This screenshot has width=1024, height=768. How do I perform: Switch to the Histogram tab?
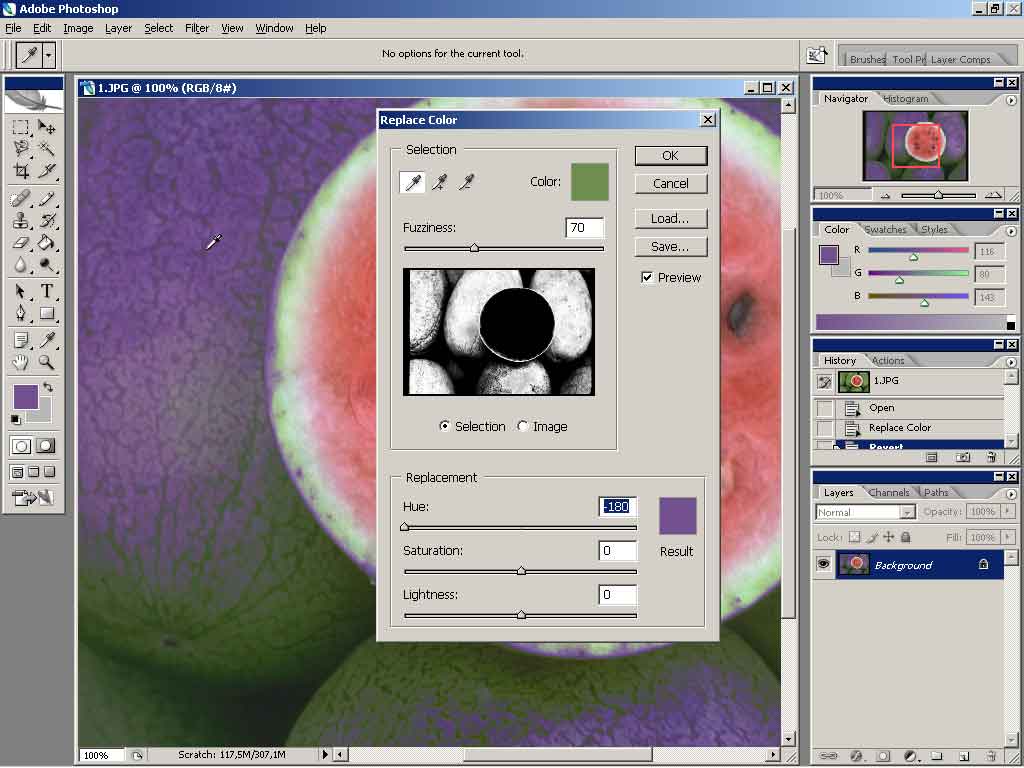tap(905, 99)
